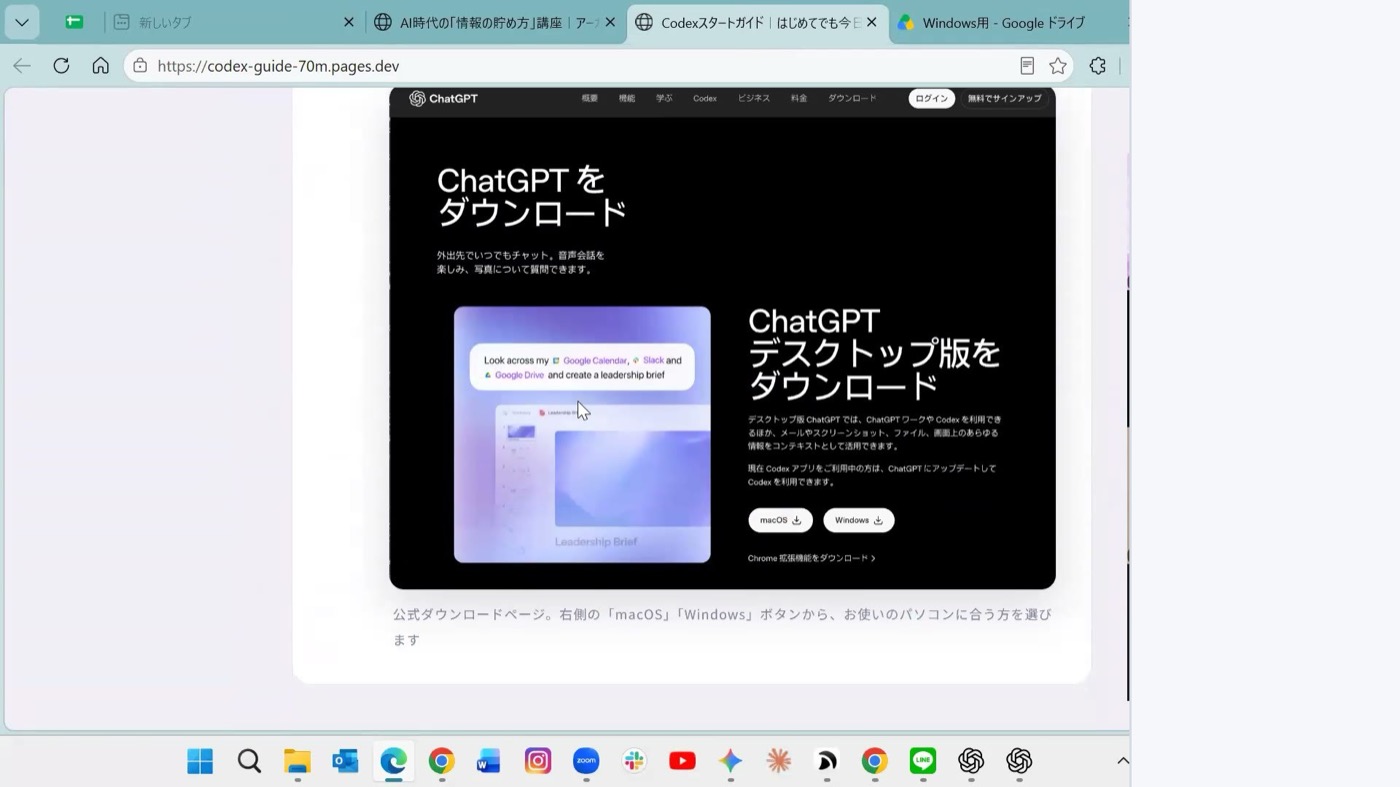Switch to Windows用 - Google ドライブ tab

[x=1005, y=22]
